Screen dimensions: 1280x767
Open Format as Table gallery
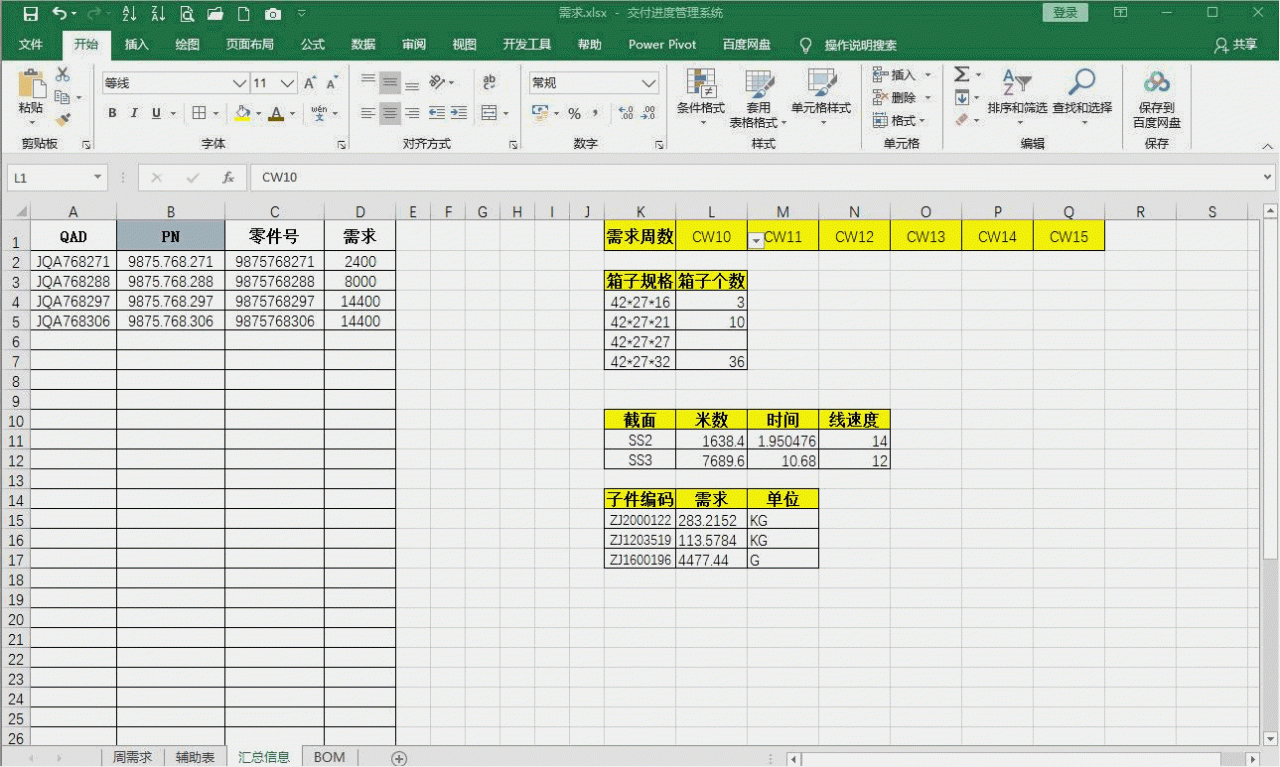758,97
